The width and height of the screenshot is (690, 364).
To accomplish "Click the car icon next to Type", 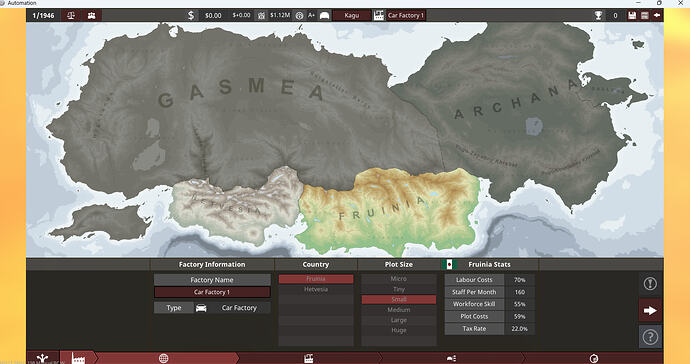I will (x=201, y=308).
